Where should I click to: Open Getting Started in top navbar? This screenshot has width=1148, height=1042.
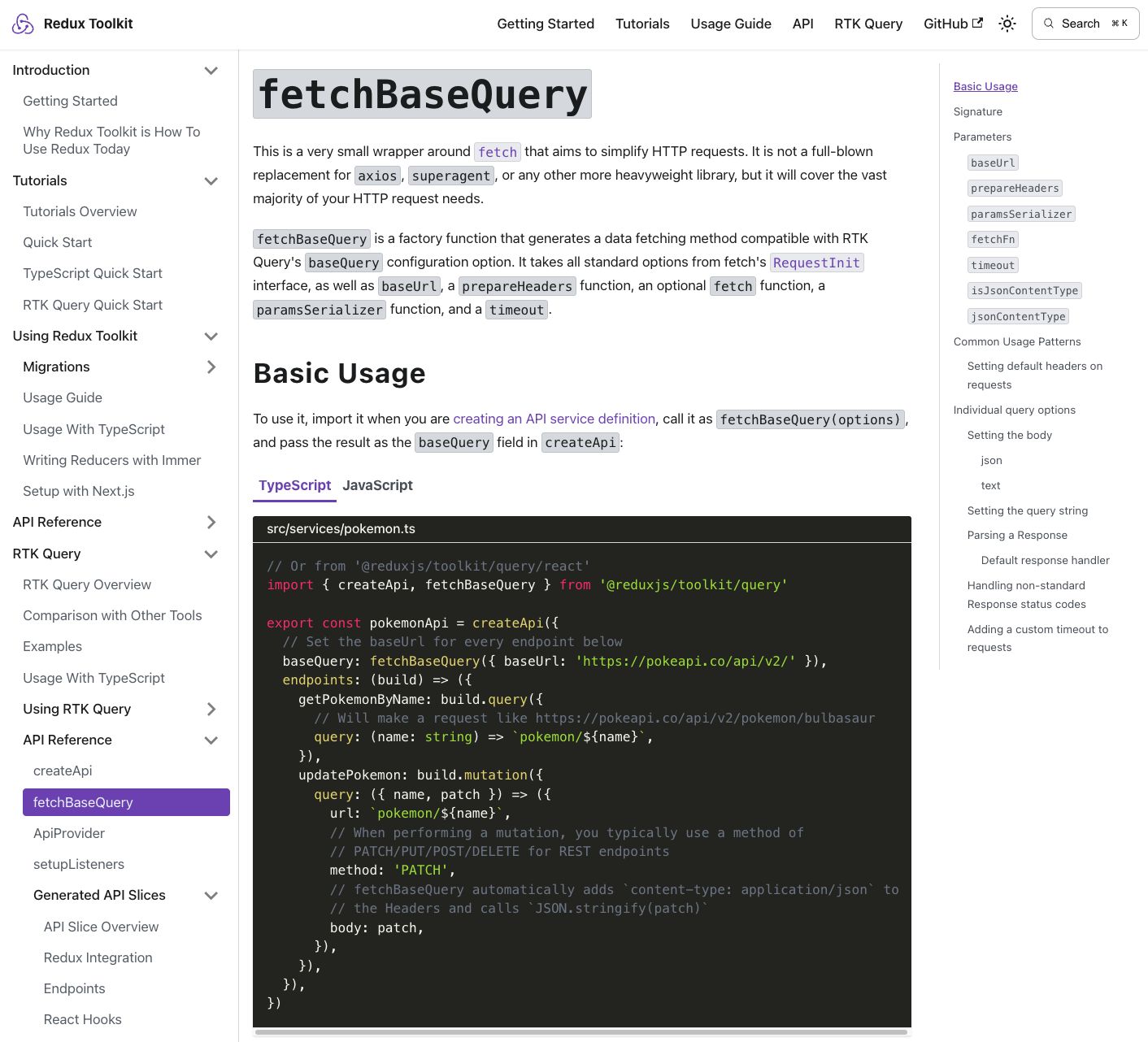(x=546, y=24)
